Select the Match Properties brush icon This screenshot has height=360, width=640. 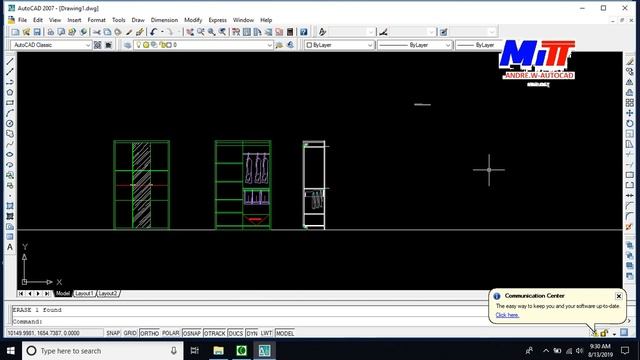tap(129, 32)
